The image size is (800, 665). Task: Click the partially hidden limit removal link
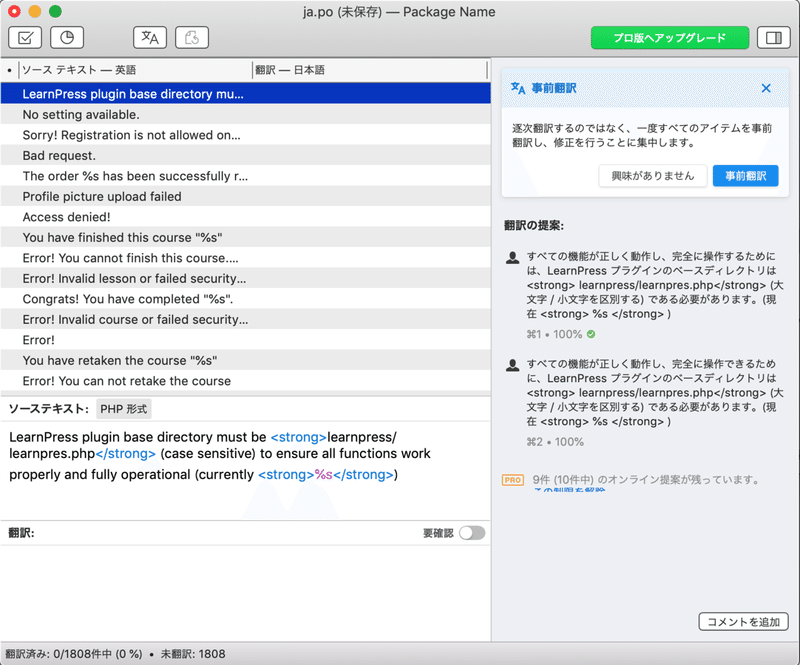[x=569, y=490]
